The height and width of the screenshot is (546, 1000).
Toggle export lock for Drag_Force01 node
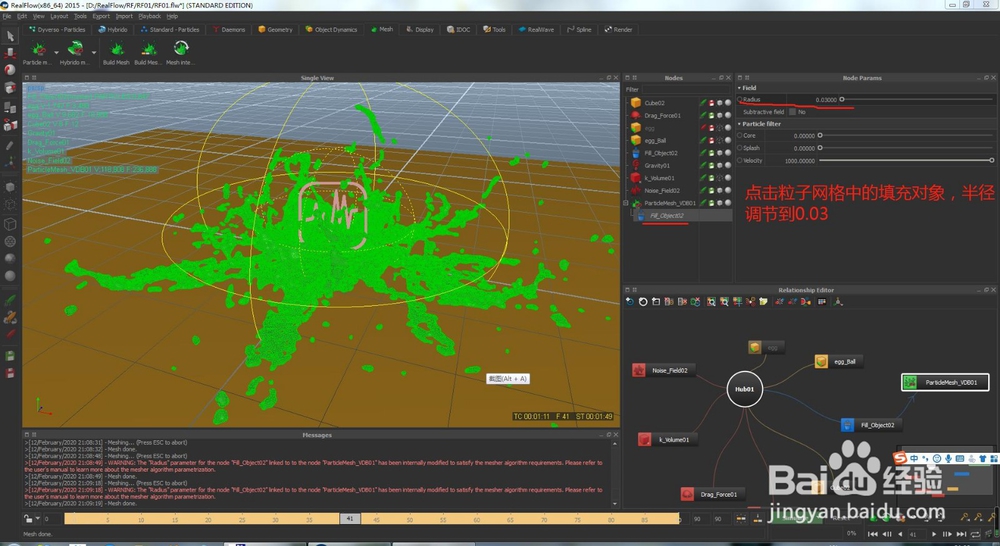[x=711, y=115]
